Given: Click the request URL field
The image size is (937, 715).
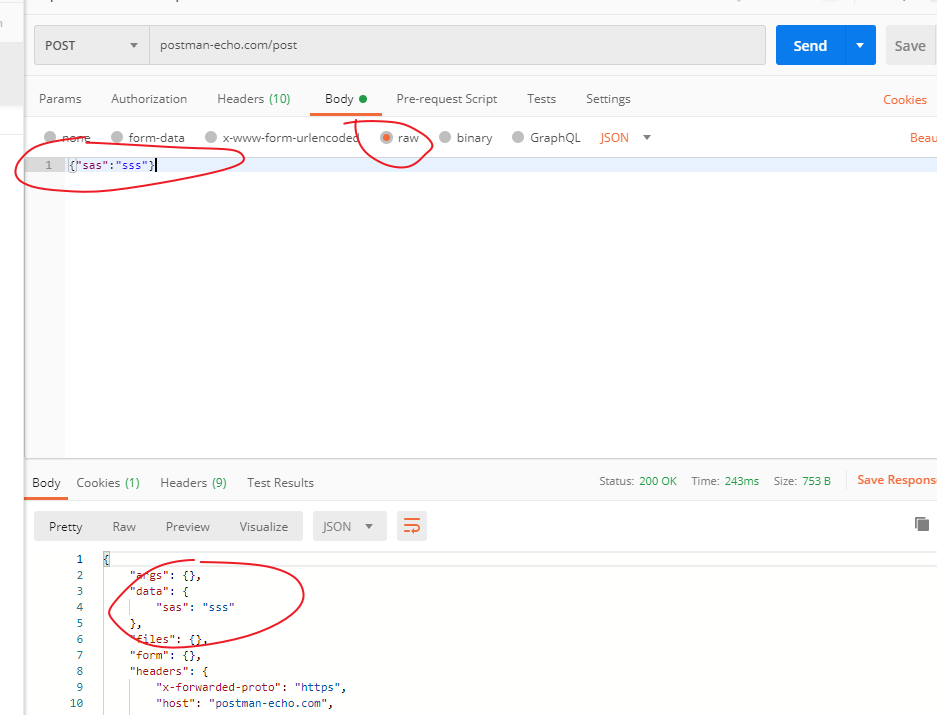Looking at the screenshot, I should click(457, 45).
